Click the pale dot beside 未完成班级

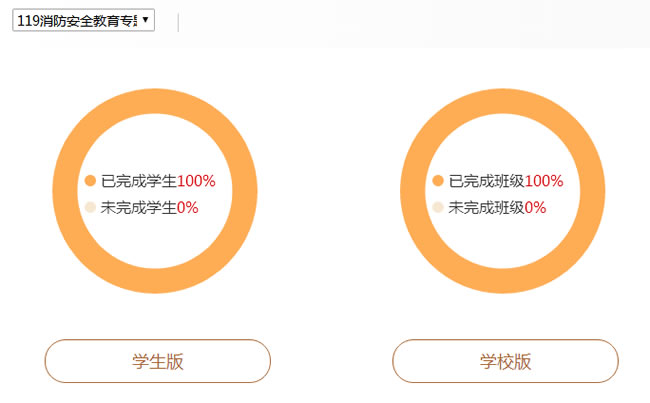(x=438, y=207)
